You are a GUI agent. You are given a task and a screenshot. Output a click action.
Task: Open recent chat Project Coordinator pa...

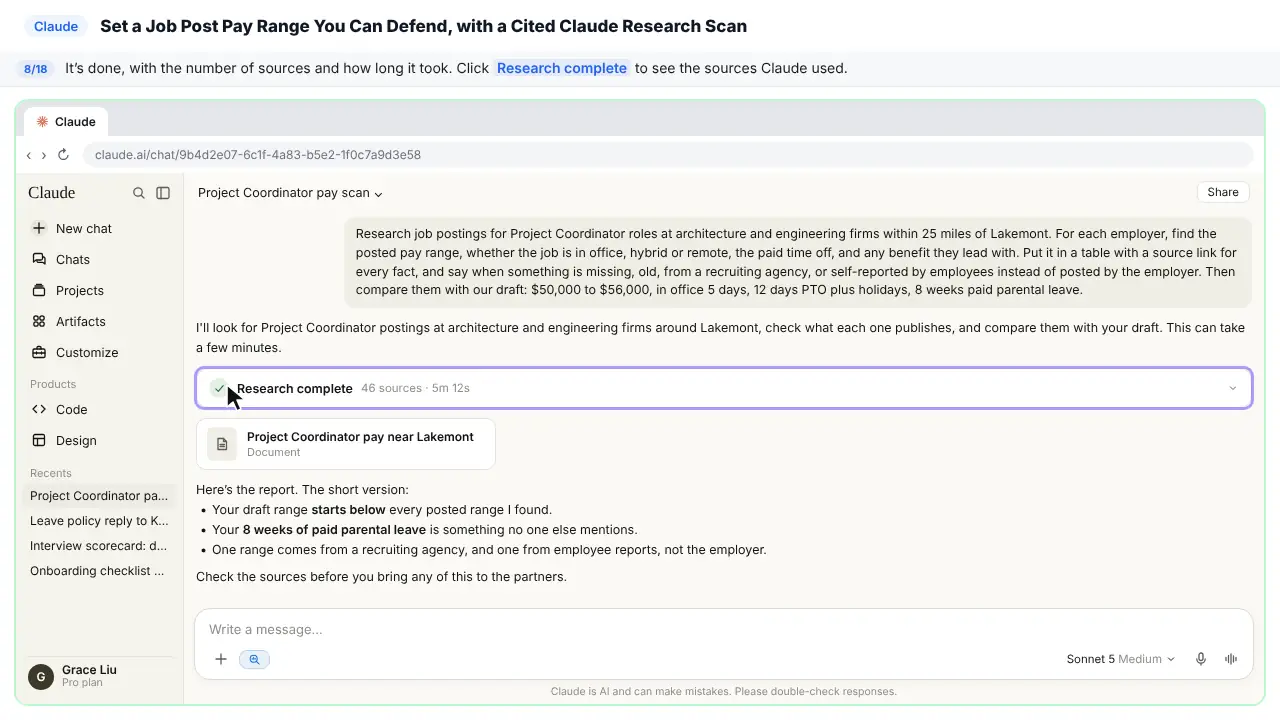click(99, 495)
